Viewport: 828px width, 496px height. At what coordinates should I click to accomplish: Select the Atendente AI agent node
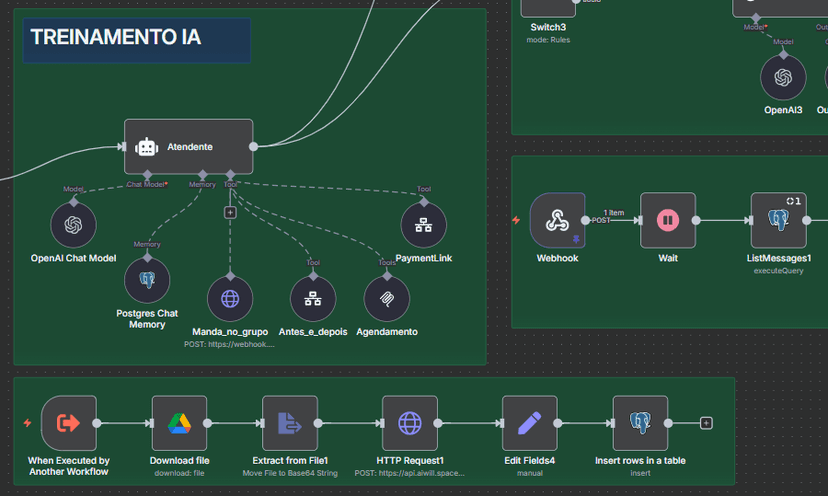pyautogui.click(x=188, y=147)
